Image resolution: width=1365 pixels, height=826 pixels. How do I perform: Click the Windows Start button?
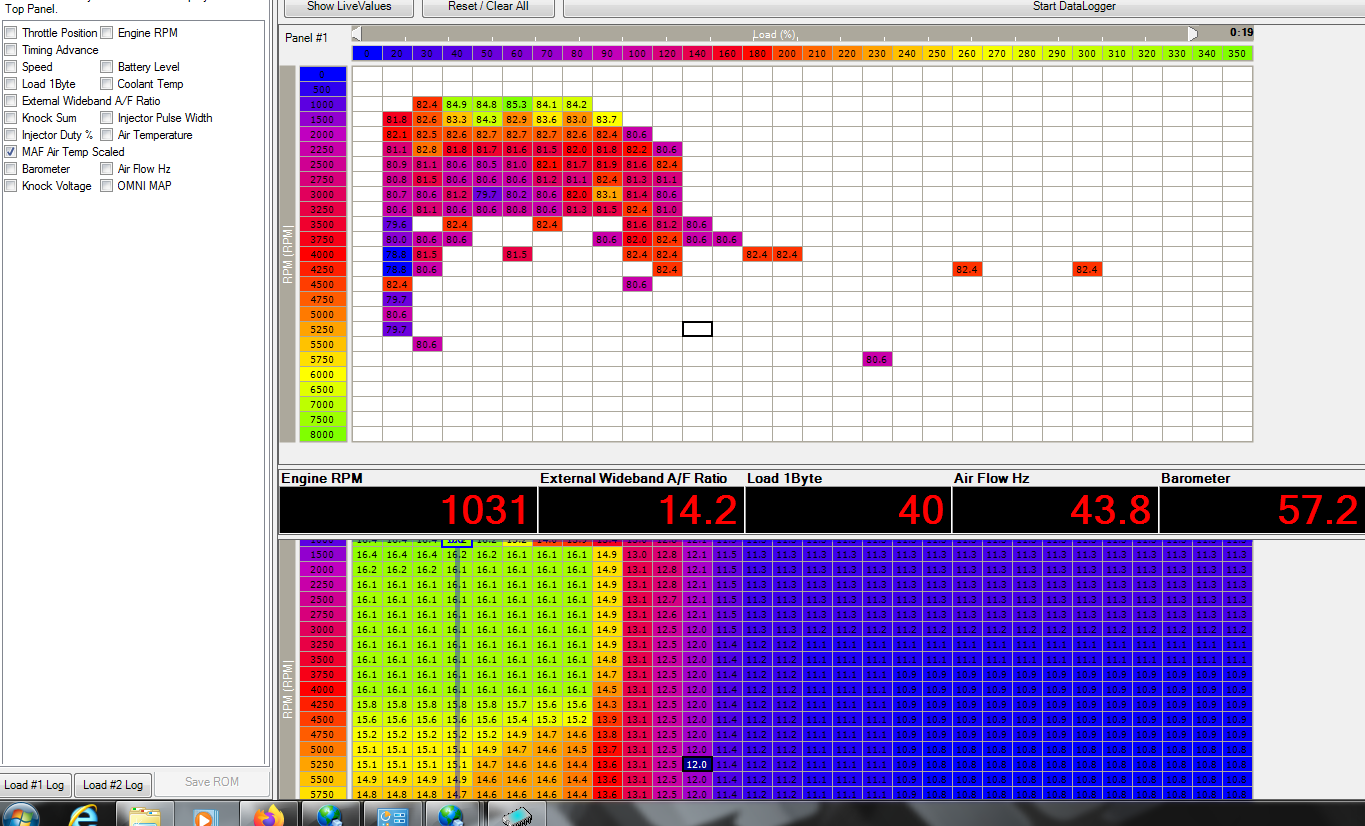click(x=22, y=814)
